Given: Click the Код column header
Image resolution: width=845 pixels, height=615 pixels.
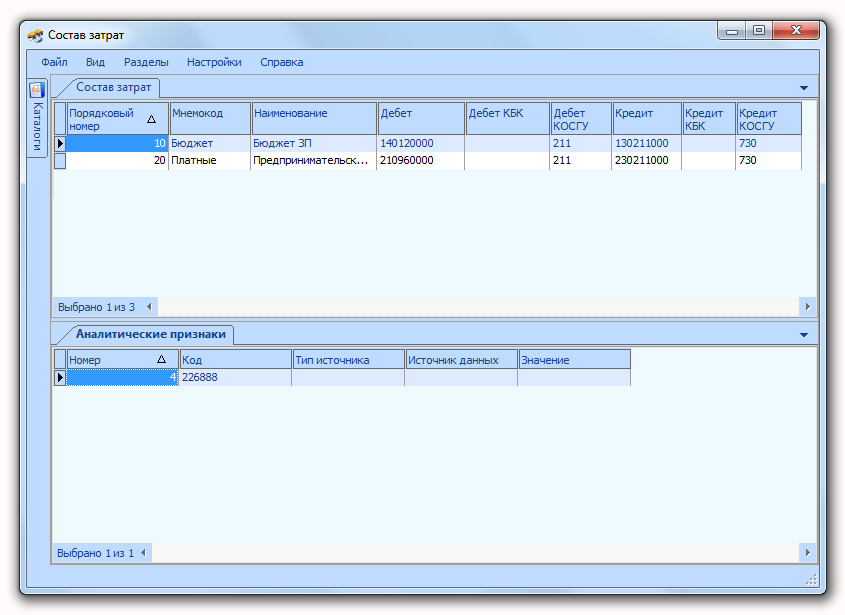Looking at the screenshot, I should tap(236, 360).
